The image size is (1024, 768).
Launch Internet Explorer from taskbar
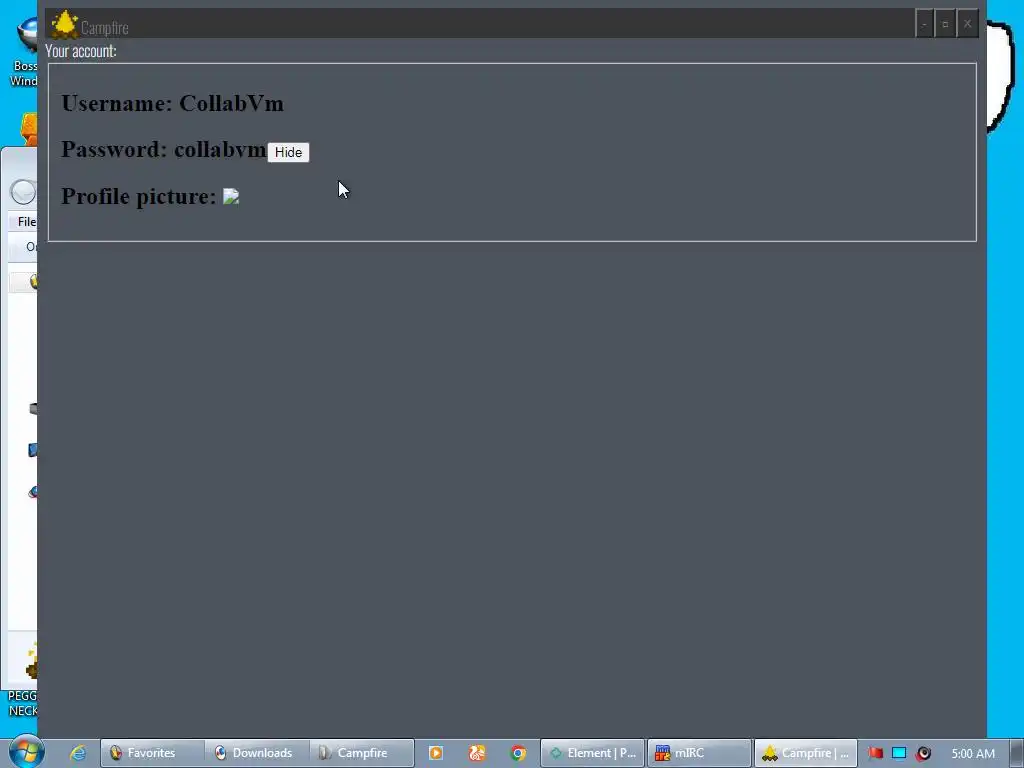(x=78, y=753)
